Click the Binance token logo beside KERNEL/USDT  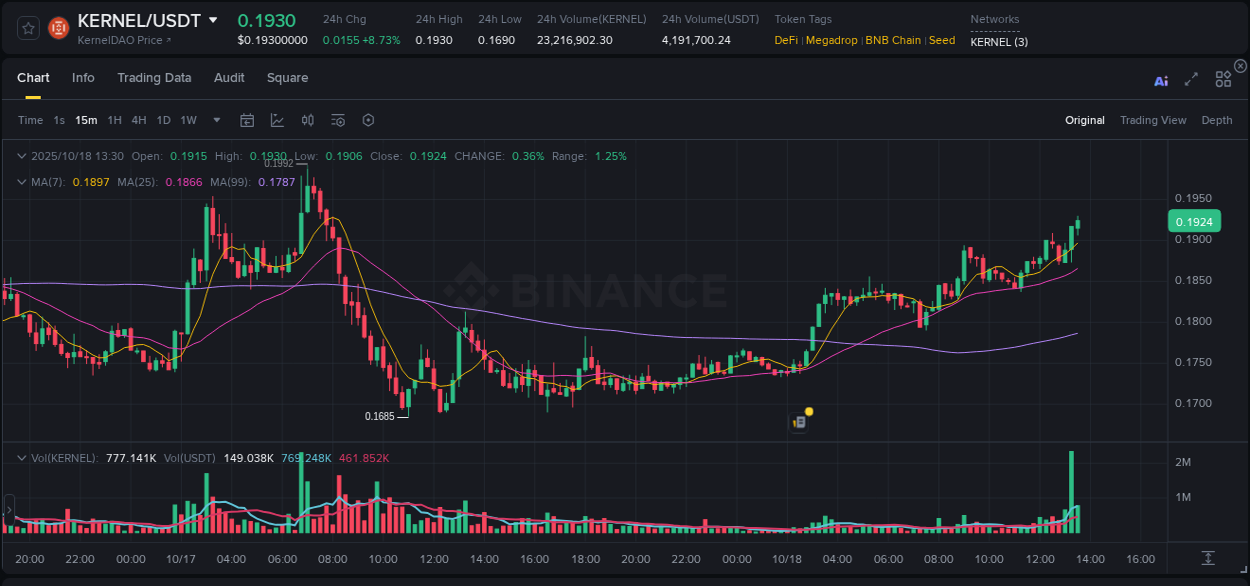tap(57, 27)
